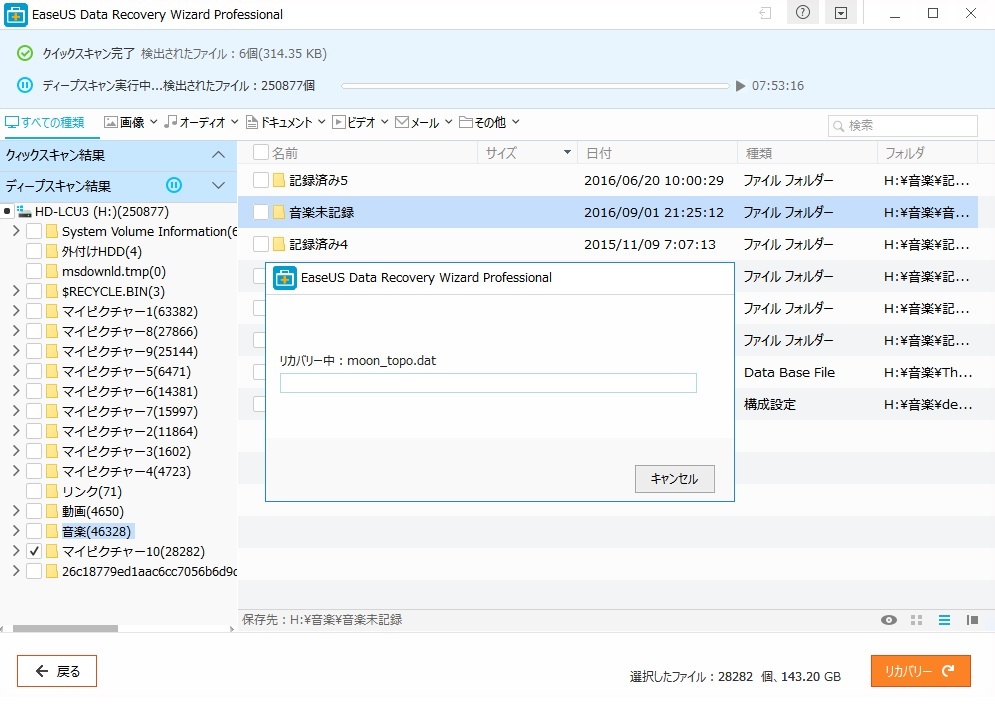This screenshot has height=724, width=995.
Task: Switch to list view
Action: [944, 620]
